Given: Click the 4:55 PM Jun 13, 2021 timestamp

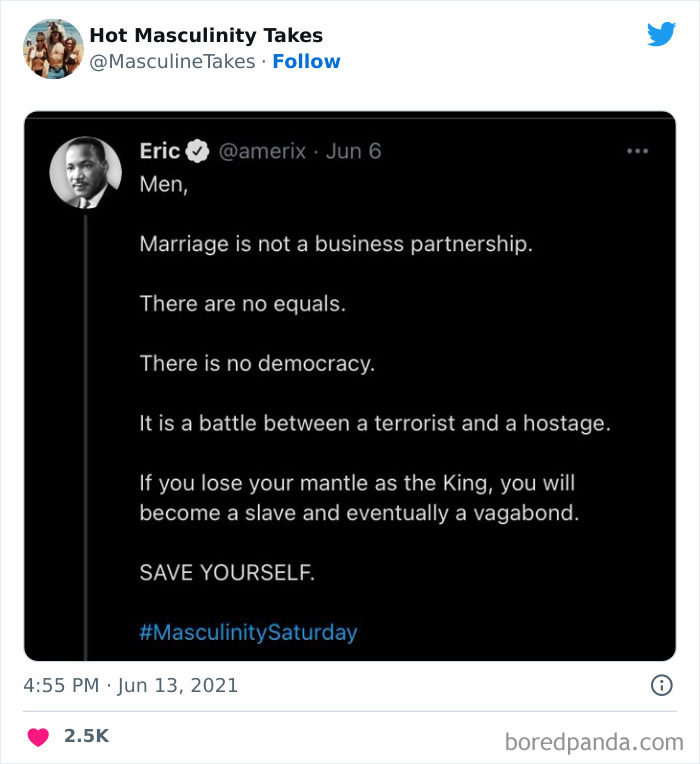Looking at the screenshot, I should click(x=131, y=685).
